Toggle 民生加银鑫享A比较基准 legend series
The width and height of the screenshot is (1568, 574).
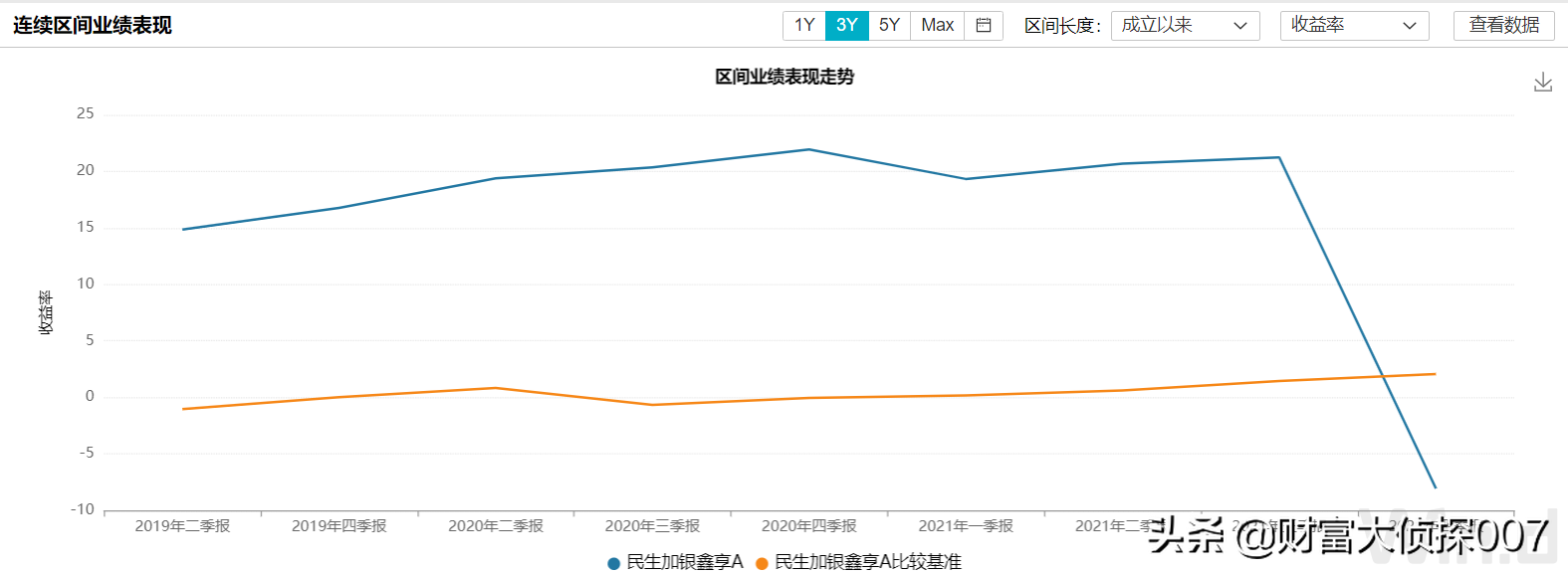tap(867, 562)
